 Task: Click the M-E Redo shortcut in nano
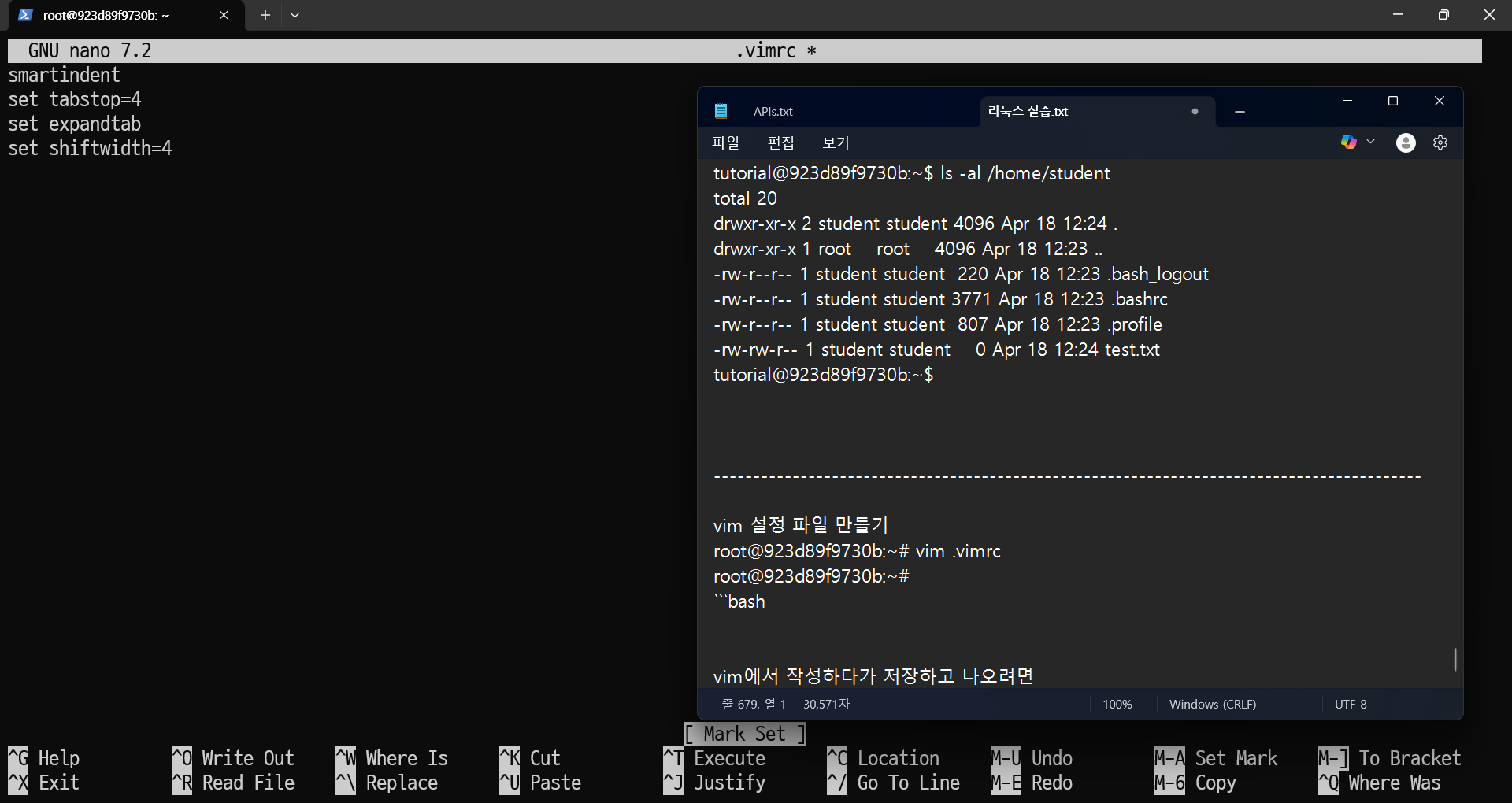click(x=1032, y=783)
